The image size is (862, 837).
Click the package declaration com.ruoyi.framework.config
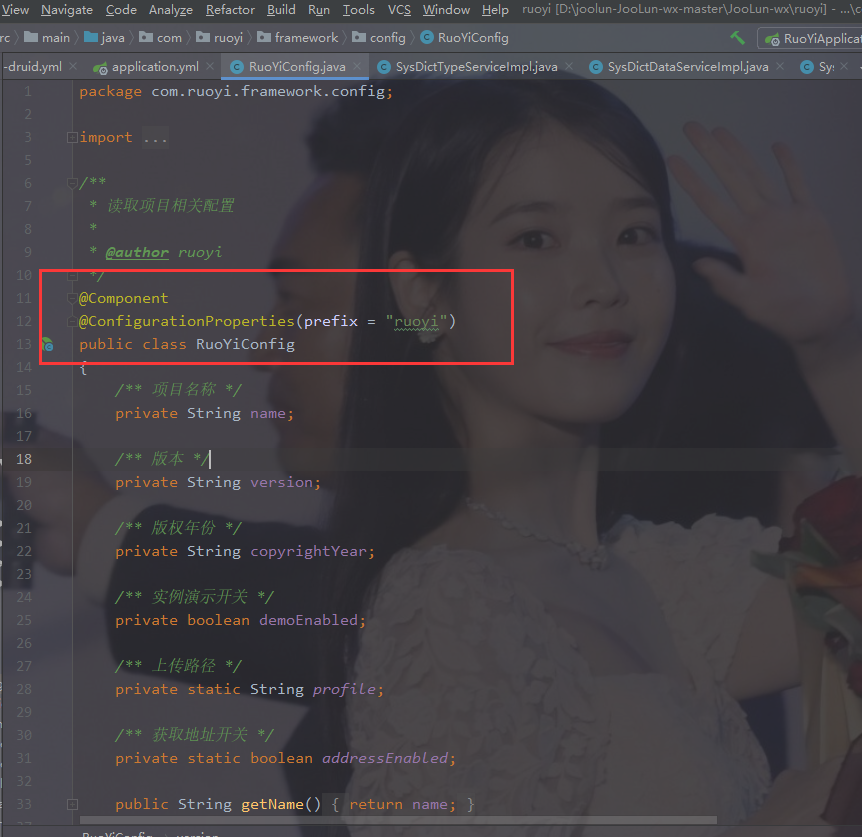pyautogui.click(x=268, y=91)
